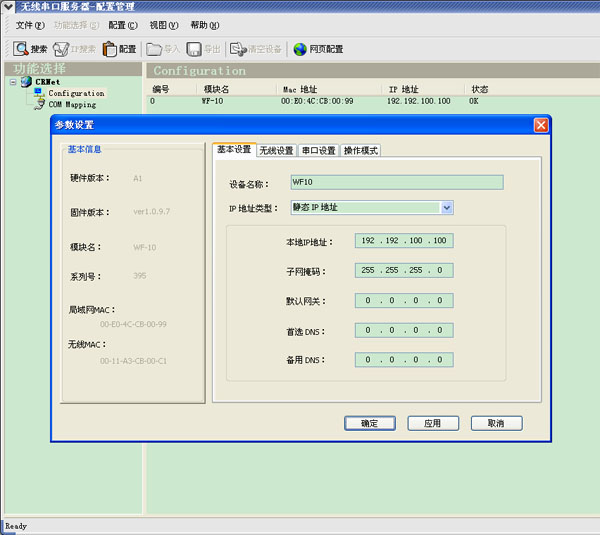
Task: Open the 功能选择 menu
Action: 76,25
